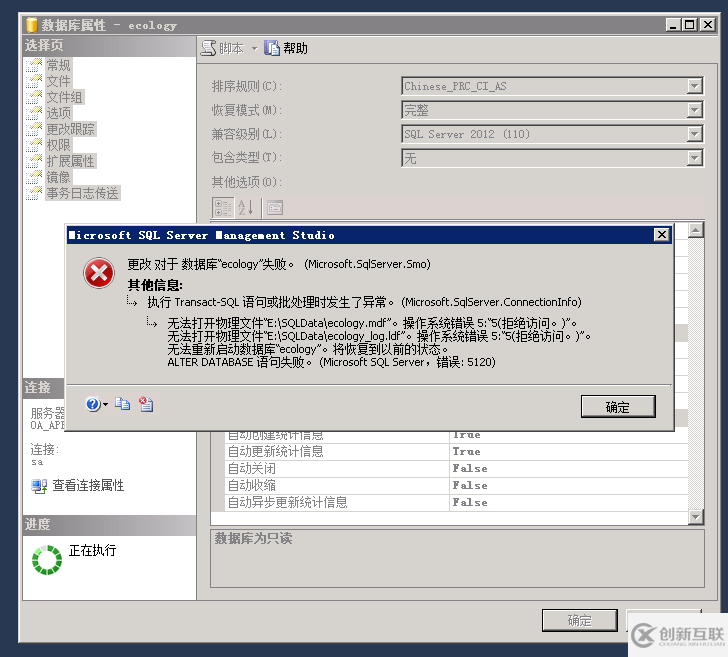This screenshot has height=657, width=728.
Task: Click the 查看连接属性 connection icon
Action: (39, 486)
